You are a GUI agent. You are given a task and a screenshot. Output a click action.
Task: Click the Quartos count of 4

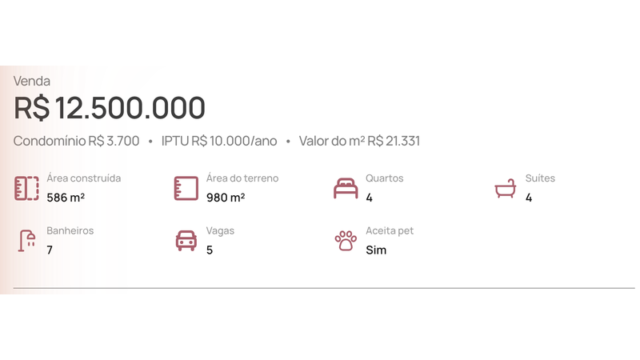click(369, 198)
